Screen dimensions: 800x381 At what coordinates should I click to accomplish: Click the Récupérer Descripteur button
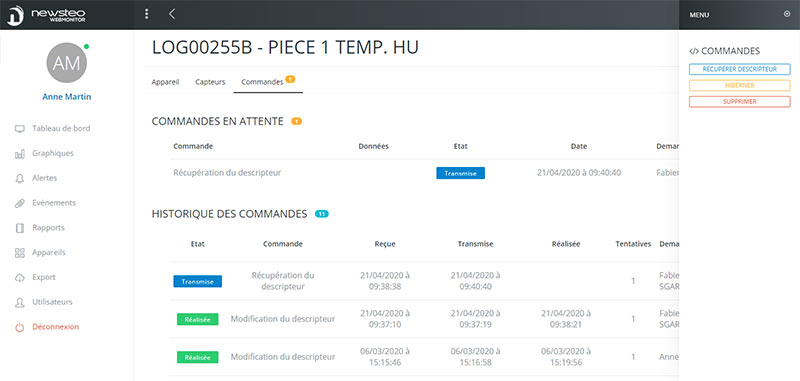(x=739, y=69)
